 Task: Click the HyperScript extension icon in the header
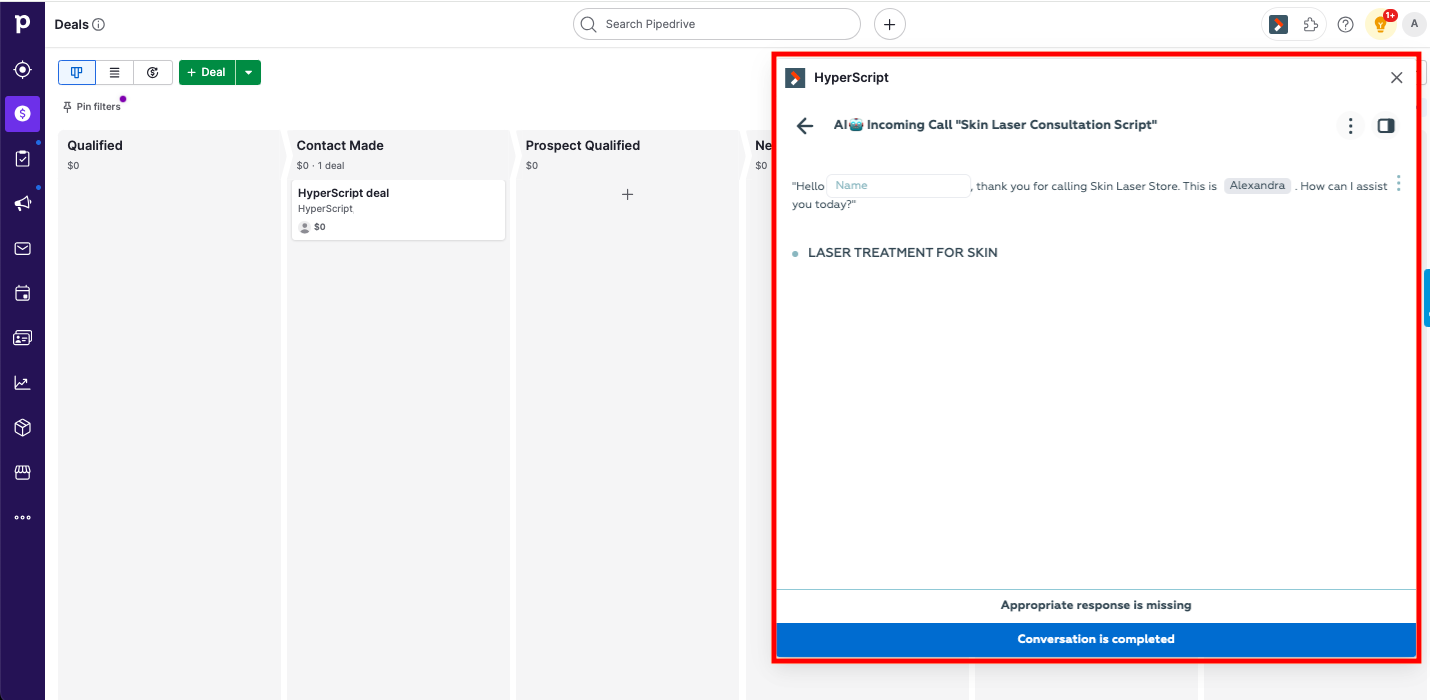[x=1278, y=24]
